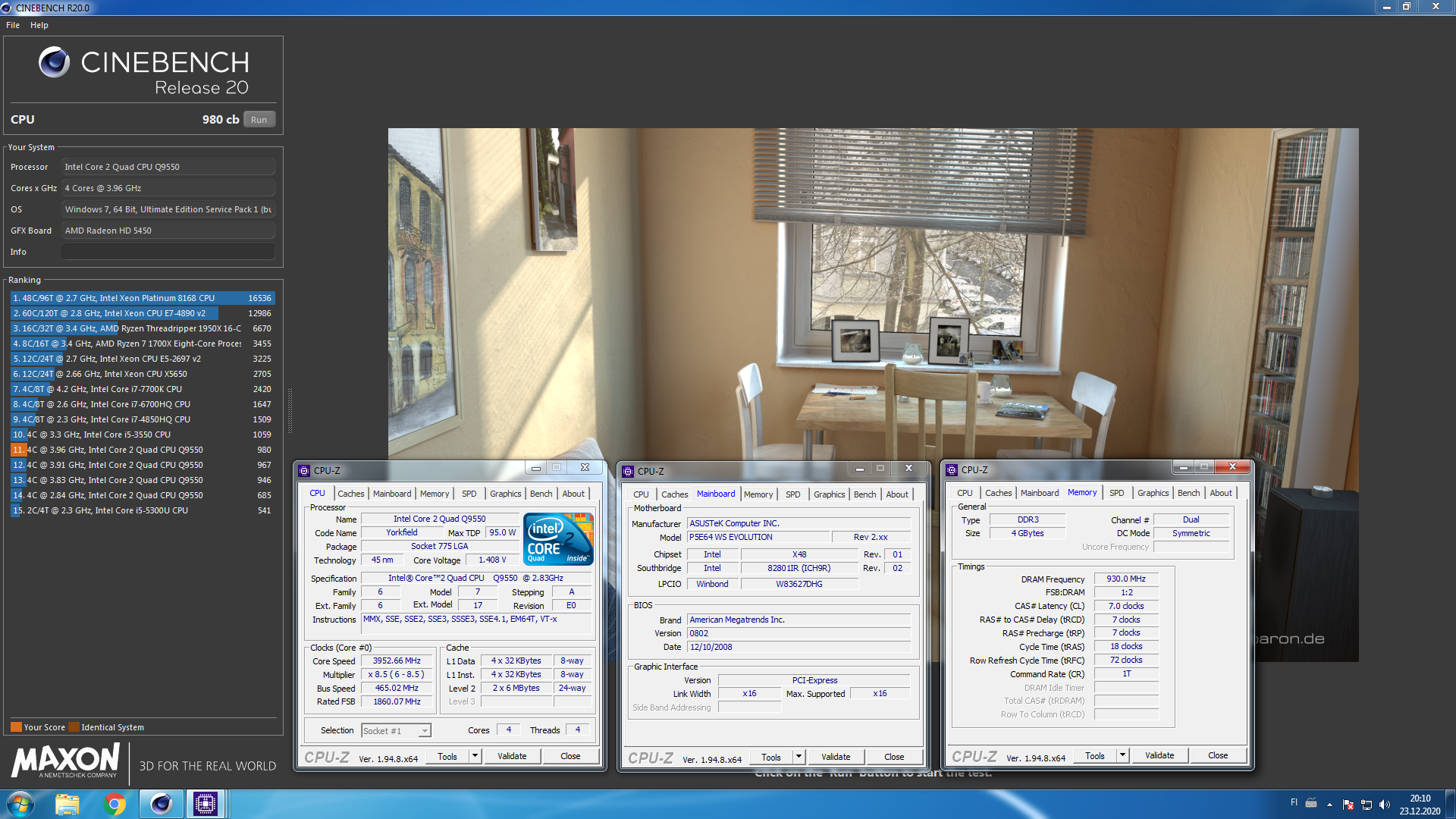This screenshot has height=819, width=1456.
Task: Click Validate in the Memory CPU-Z window
Action: point(1159,755)
